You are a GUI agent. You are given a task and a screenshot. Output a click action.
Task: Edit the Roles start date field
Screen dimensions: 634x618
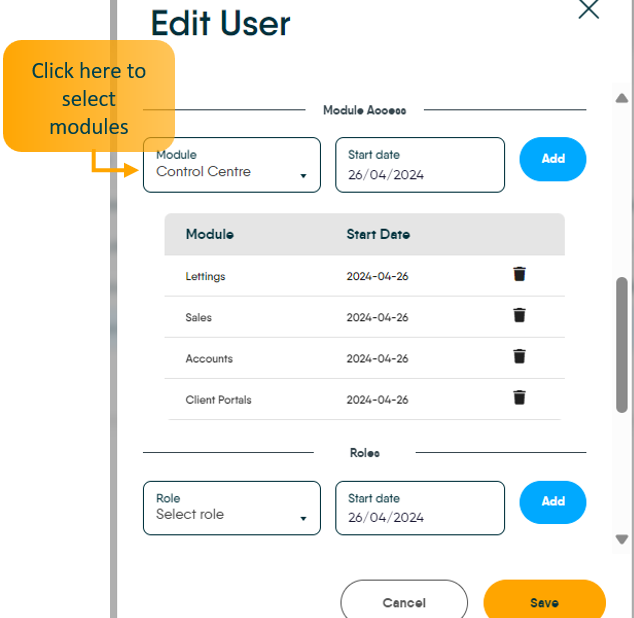point(420,508)
